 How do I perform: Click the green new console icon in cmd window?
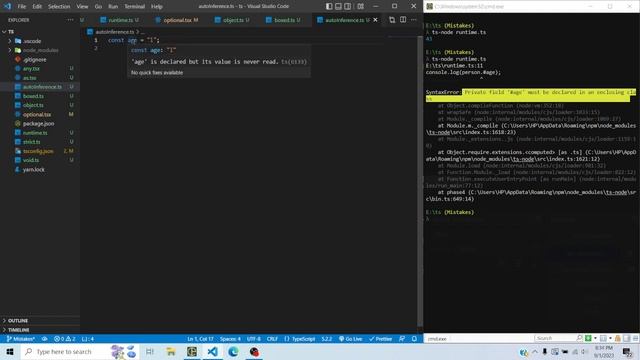[588, 338]
